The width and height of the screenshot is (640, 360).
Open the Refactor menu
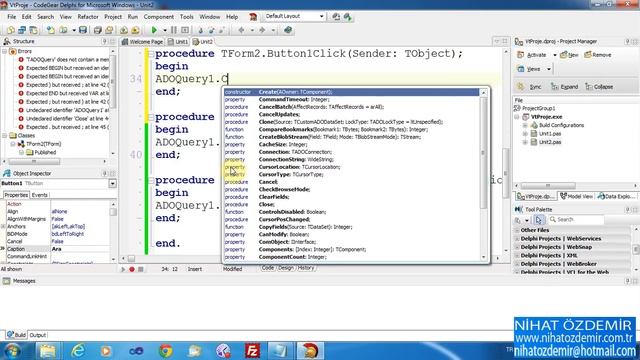click(88, 17)
